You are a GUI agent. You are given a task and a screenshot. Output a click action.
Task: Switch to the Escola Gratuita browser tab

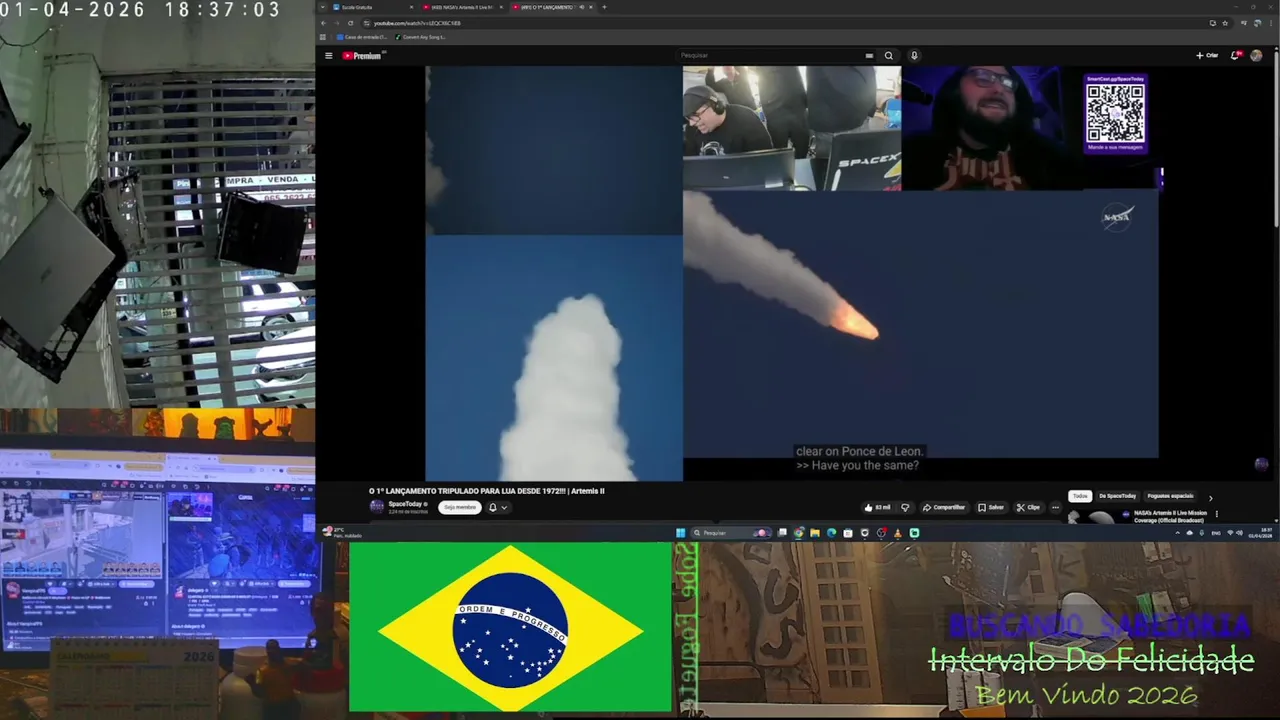pyautogui.click(x=370, y=7)
